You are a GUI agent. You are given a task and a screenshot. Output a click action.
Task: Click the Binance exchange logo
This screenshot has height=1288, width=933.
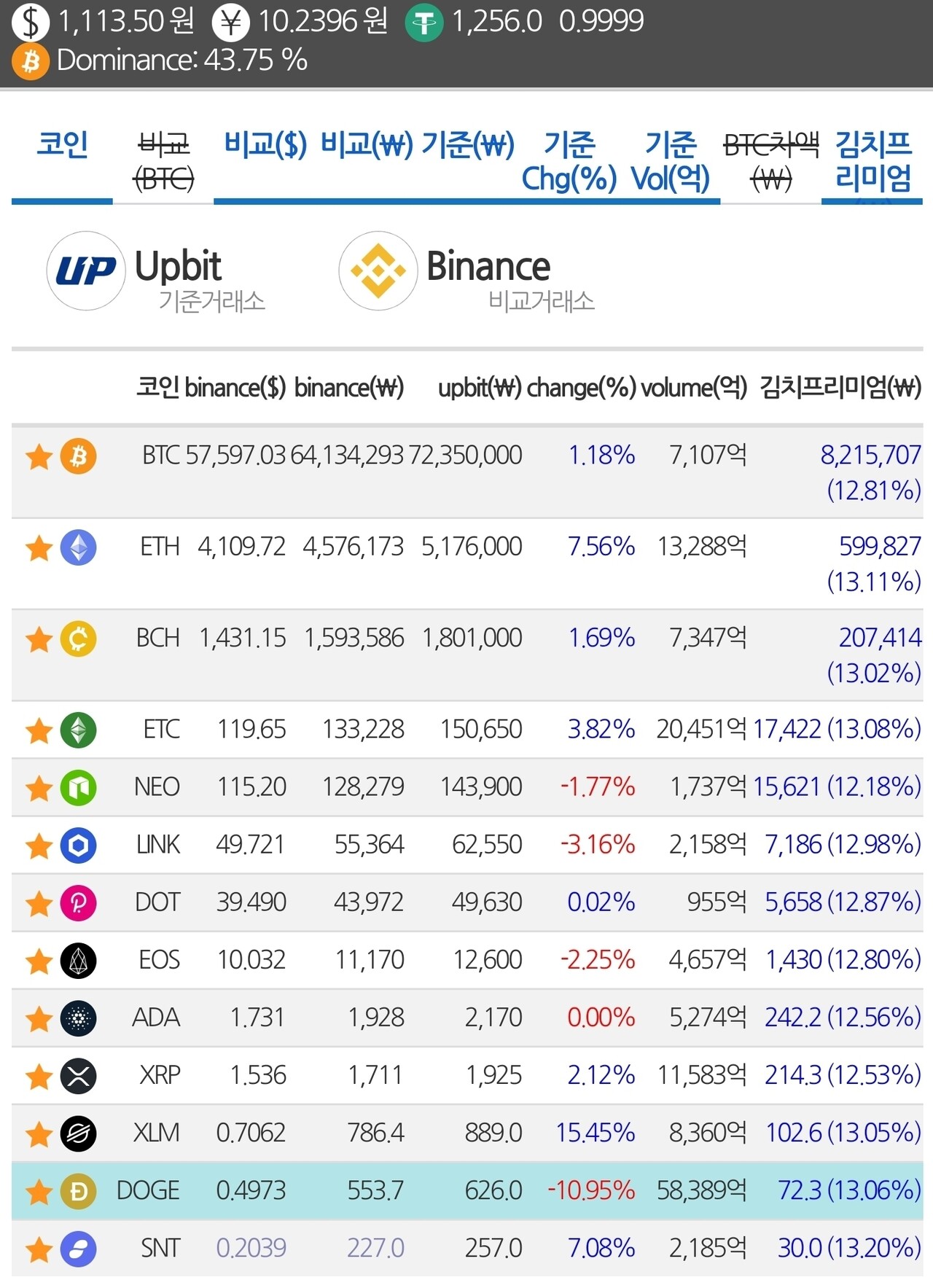pyautogui.click(x=378, y=271)
